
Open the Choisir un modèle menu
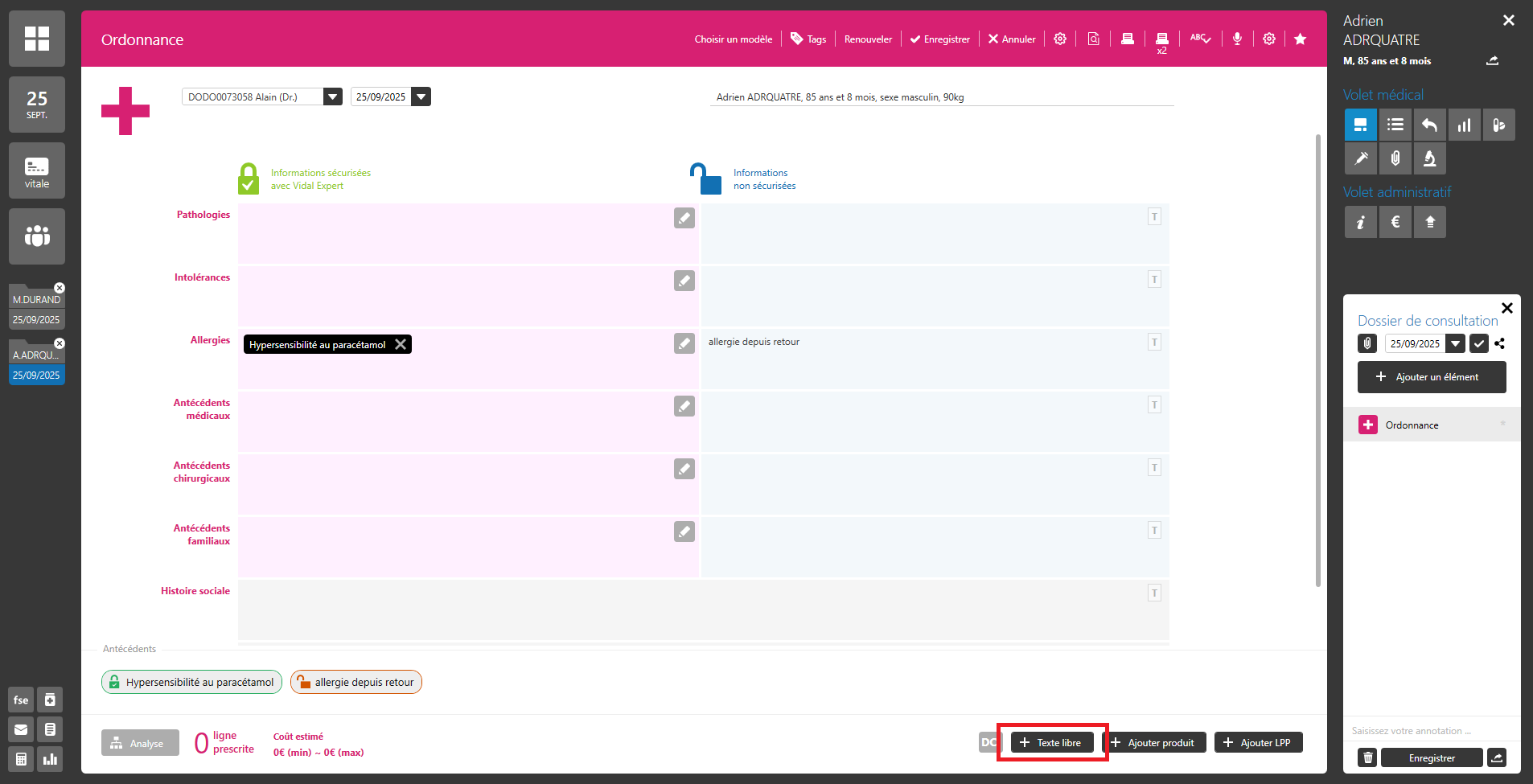pos(733,39)
